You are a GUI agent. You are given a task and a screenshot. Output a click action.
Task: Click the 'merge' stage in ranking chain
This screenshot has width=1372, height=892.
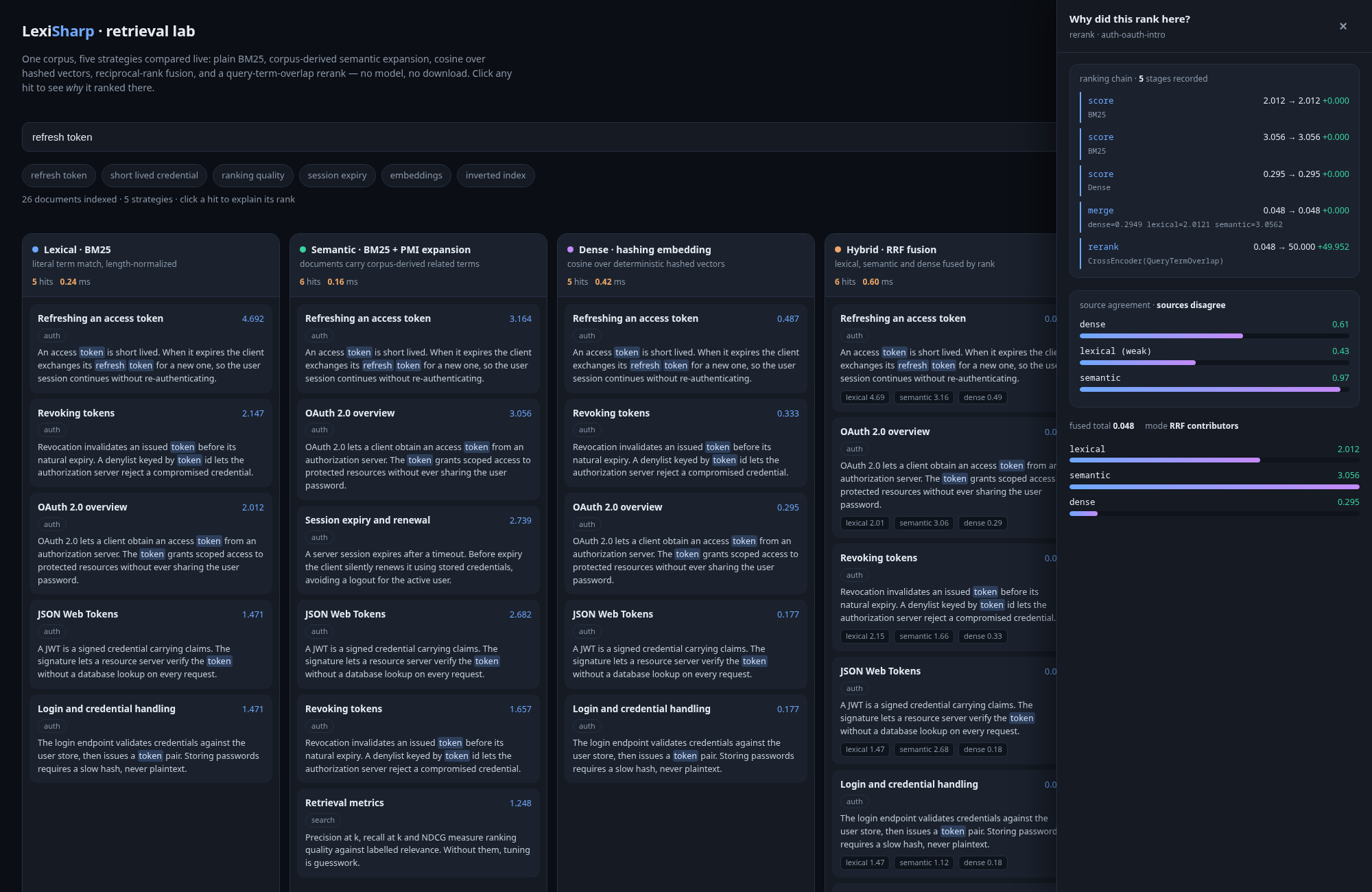[x=1215, y=217]
